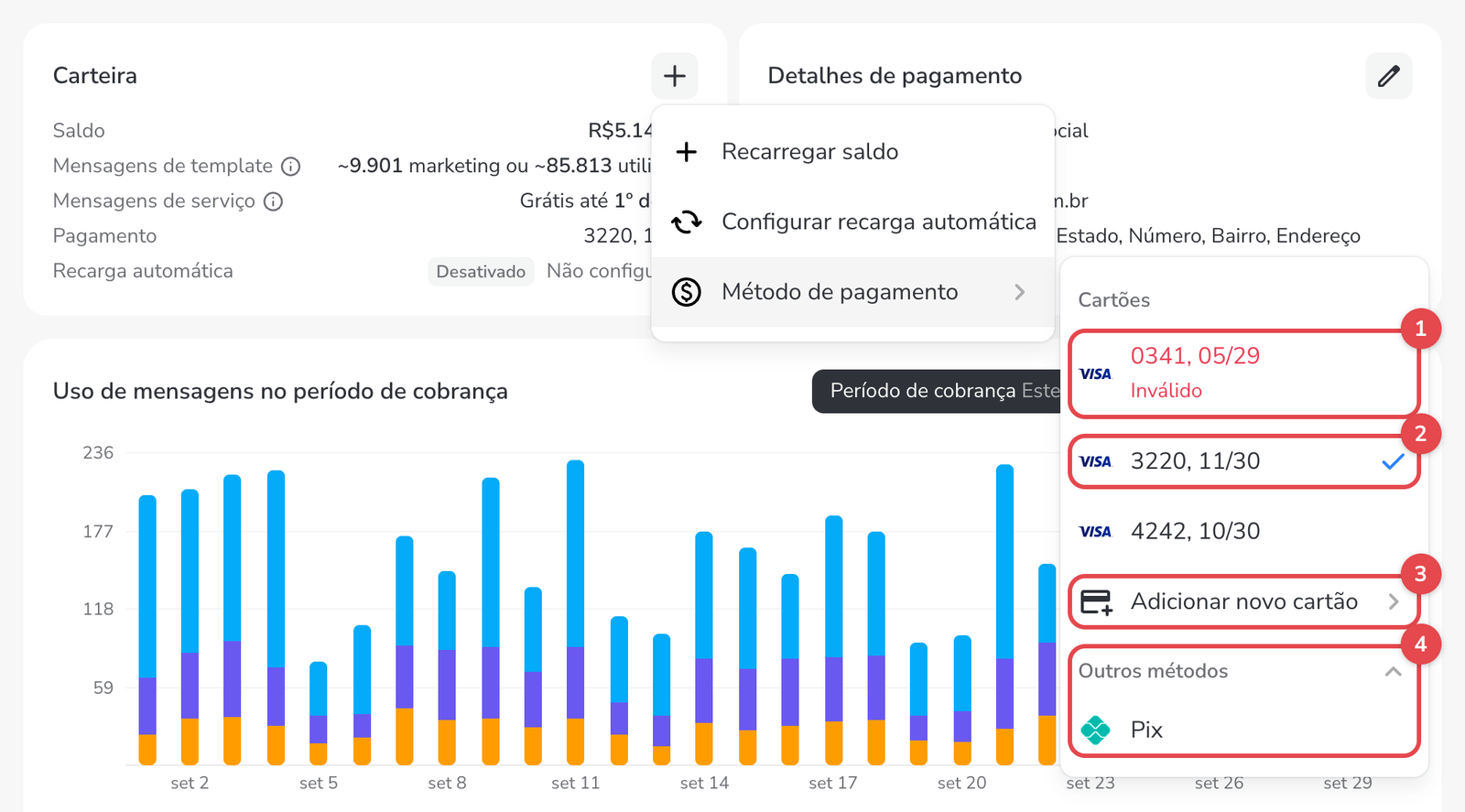Click the plus button in Carteira card

coord(675,75)
